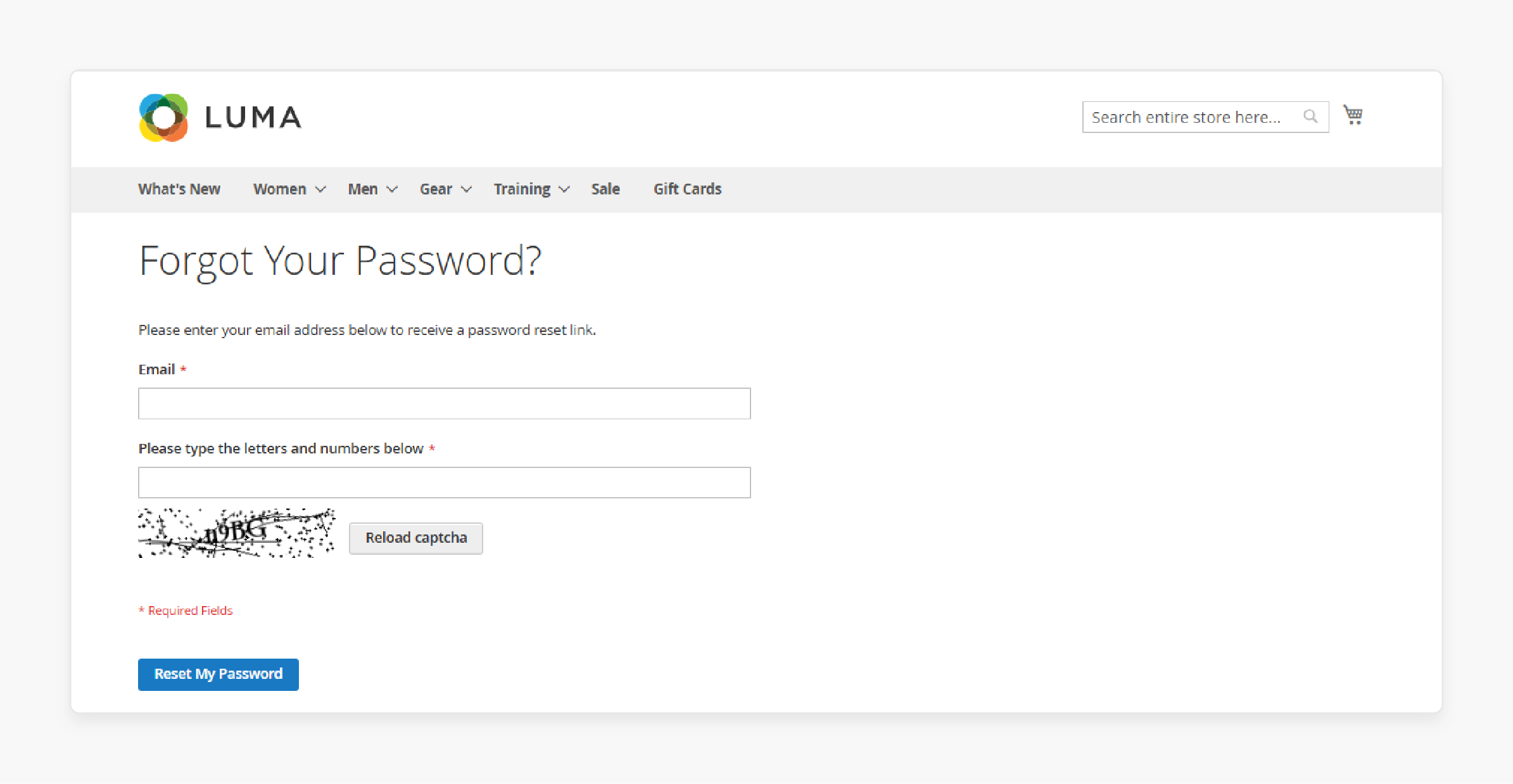The width and height of the screenshot is (1513, 784).
Task: Click the Reload captcha icon button
Action: 415,538
